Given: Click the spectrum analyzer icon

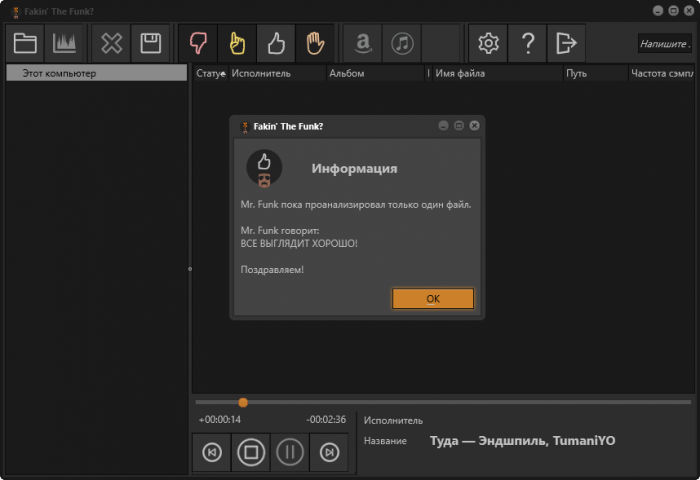Looking at the screenshot, I should 64,43.
